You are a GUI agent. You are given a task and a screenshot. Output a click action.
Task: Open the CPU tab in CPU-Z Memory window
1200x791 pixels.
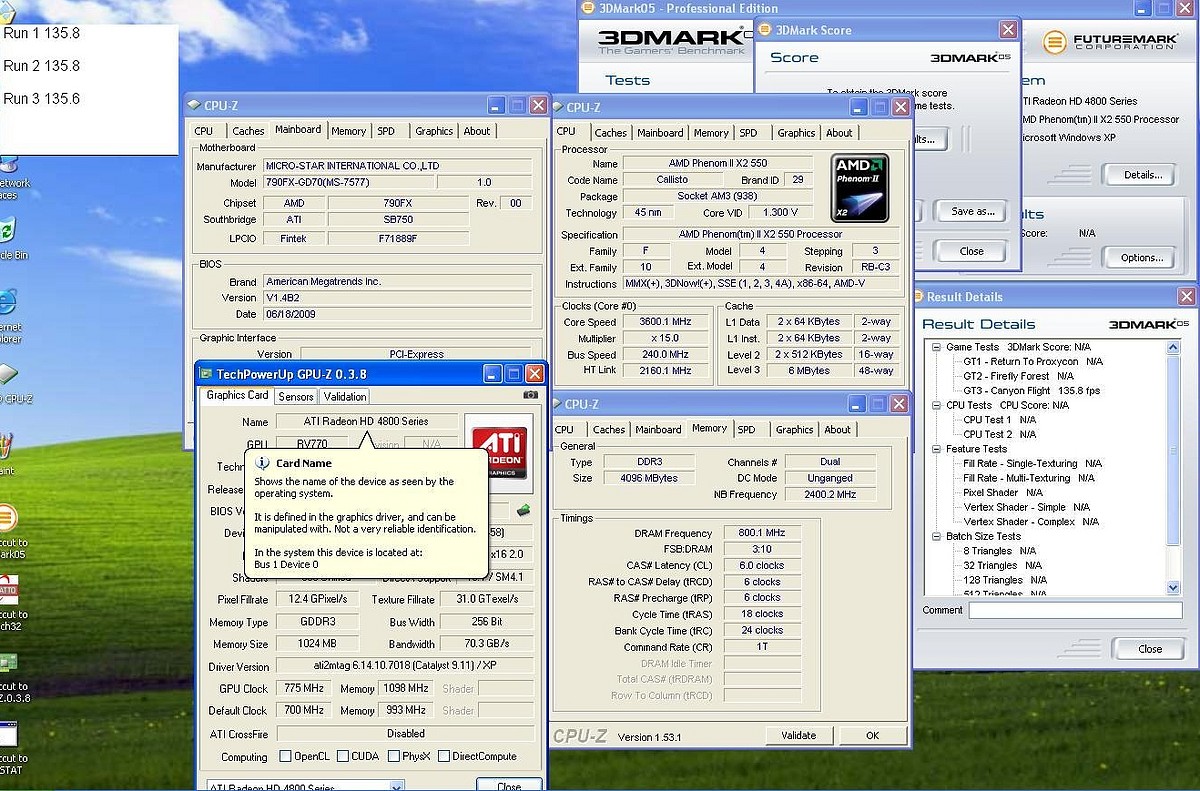pyautogui.click(x=564, y=430)
